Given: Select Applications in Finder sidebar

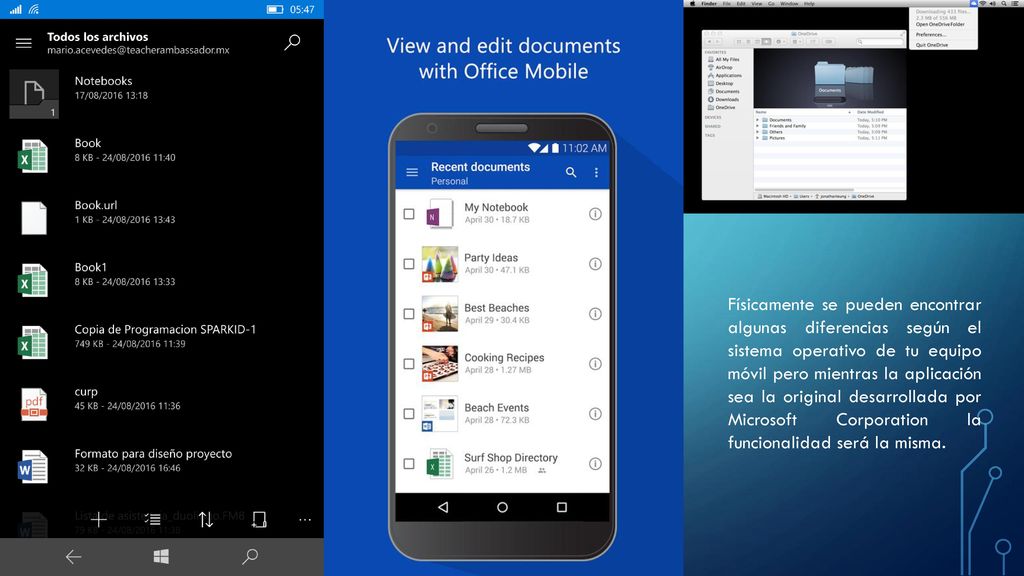Looking at the screenshot, I should pyautogui.click(x=725, y=75).
